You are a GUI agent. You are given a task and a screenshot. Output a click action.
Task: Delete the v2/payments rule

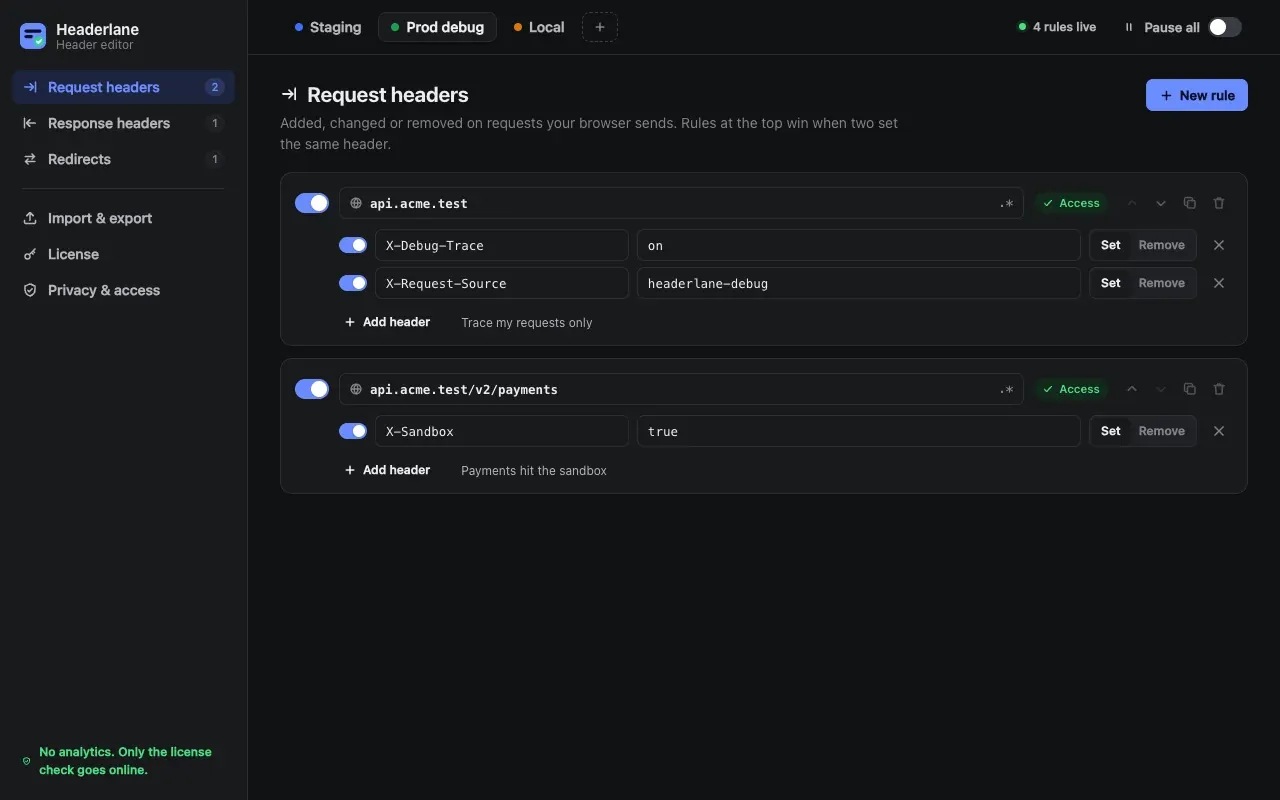(x=1219, y=389)
